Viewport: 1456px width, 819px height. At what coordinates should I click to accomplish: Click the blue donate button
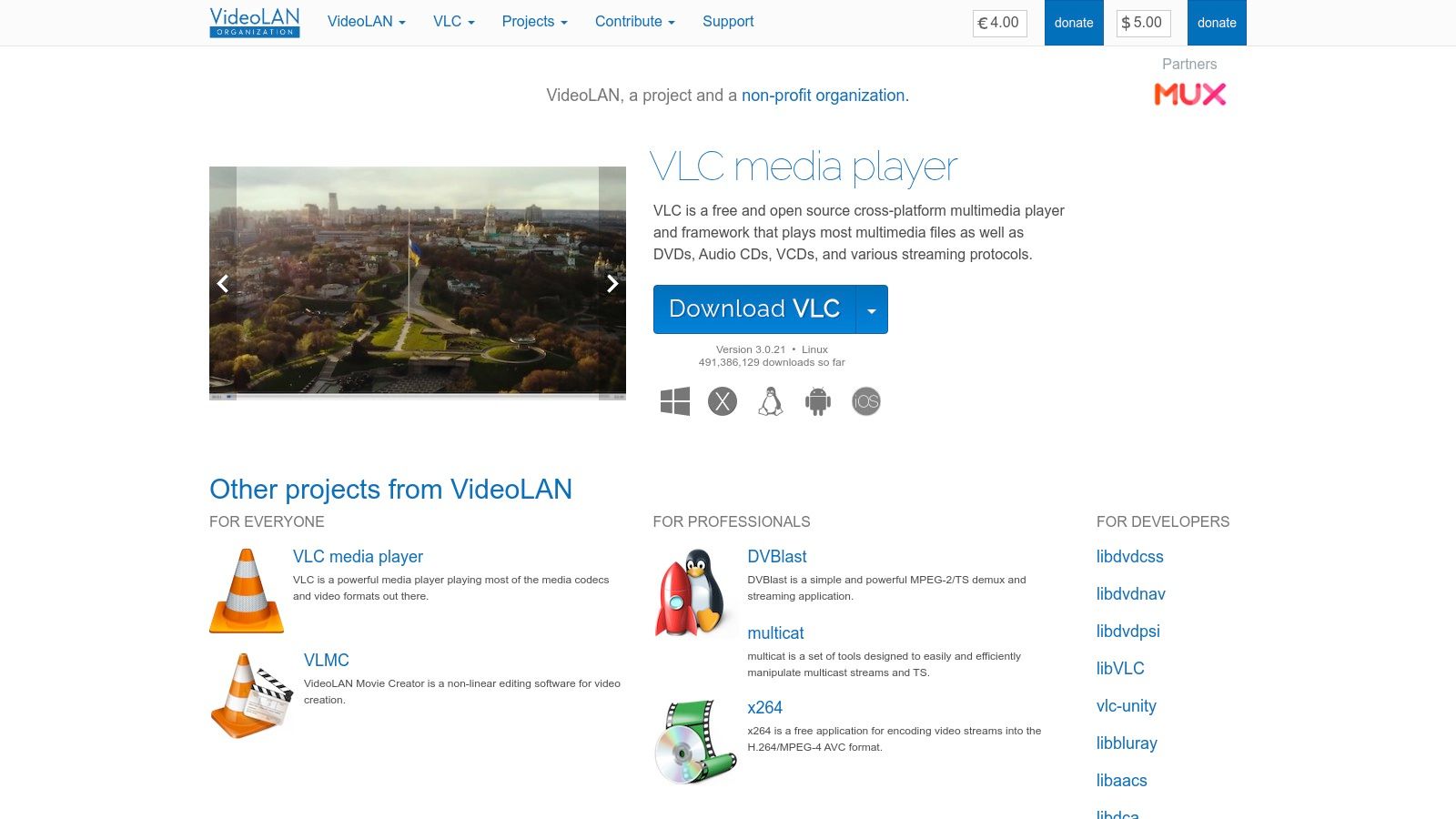tap(1074, 23)
